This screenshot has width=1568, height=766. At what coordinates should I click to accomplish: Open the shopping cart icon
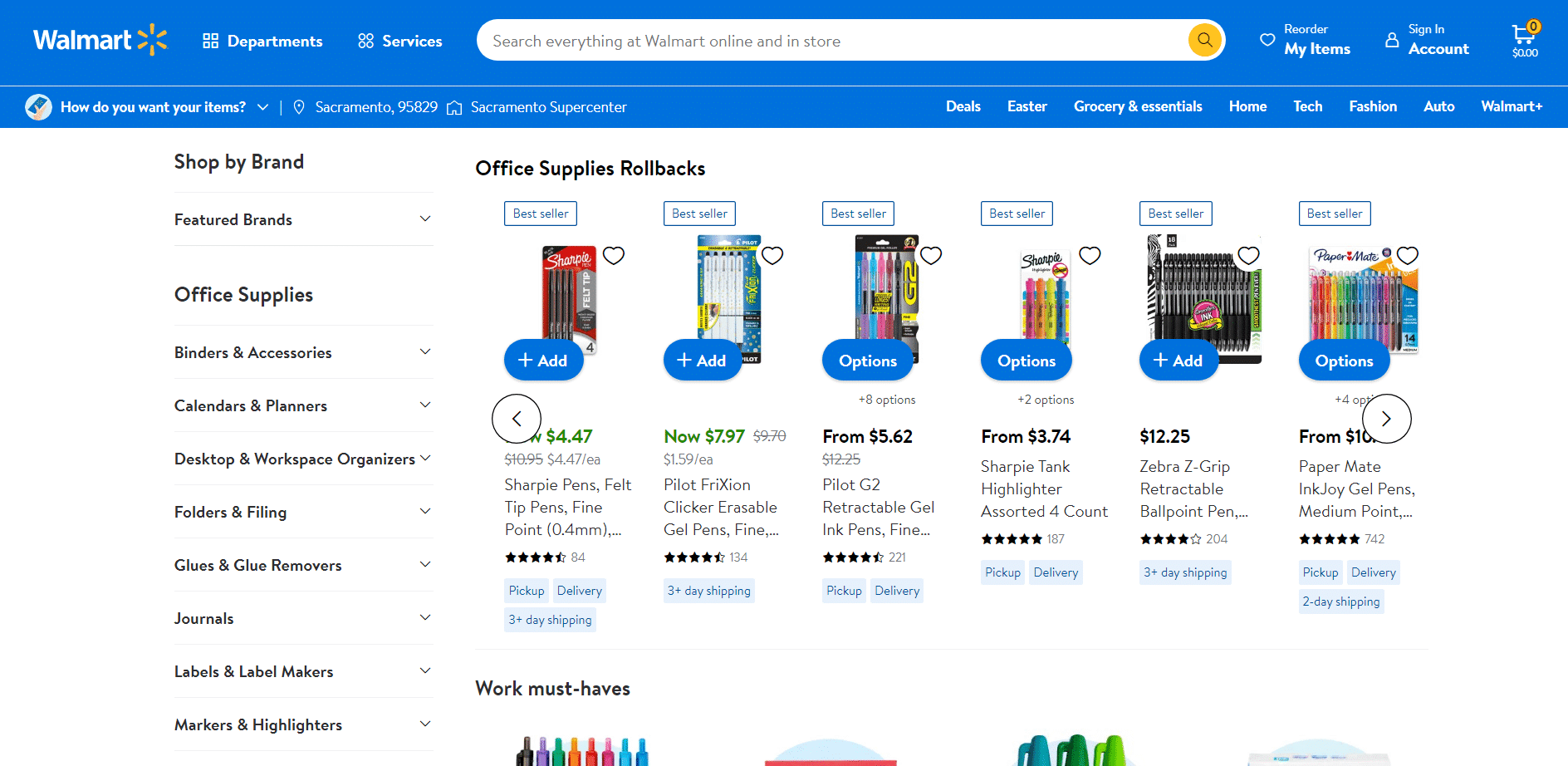[1525, 39]
